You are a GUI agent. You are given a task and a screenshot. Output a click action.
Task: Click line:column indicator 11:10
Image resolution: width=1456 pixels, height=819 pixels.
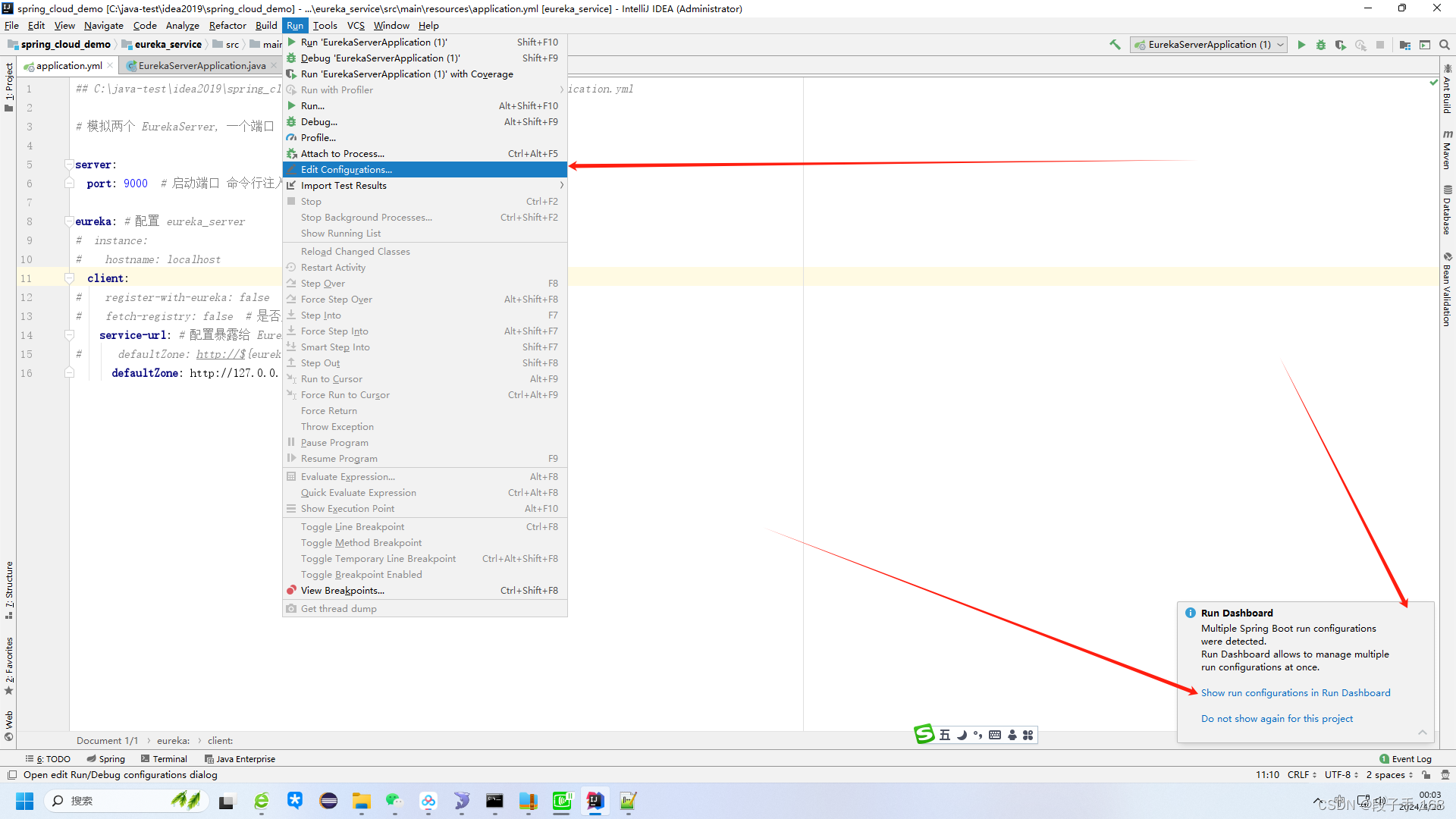coord(1267,774)
